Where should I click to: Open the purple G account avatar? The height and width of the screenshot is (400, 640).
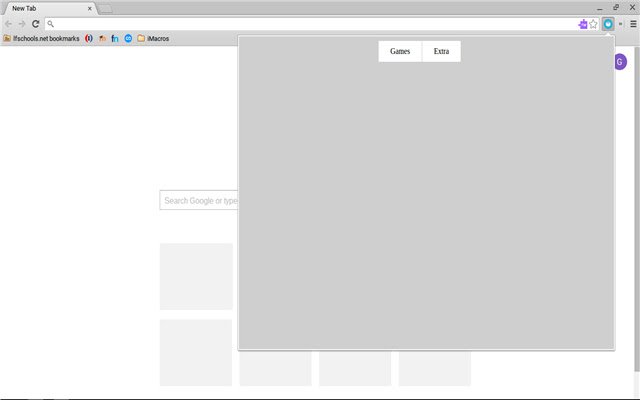pos(620,62)
